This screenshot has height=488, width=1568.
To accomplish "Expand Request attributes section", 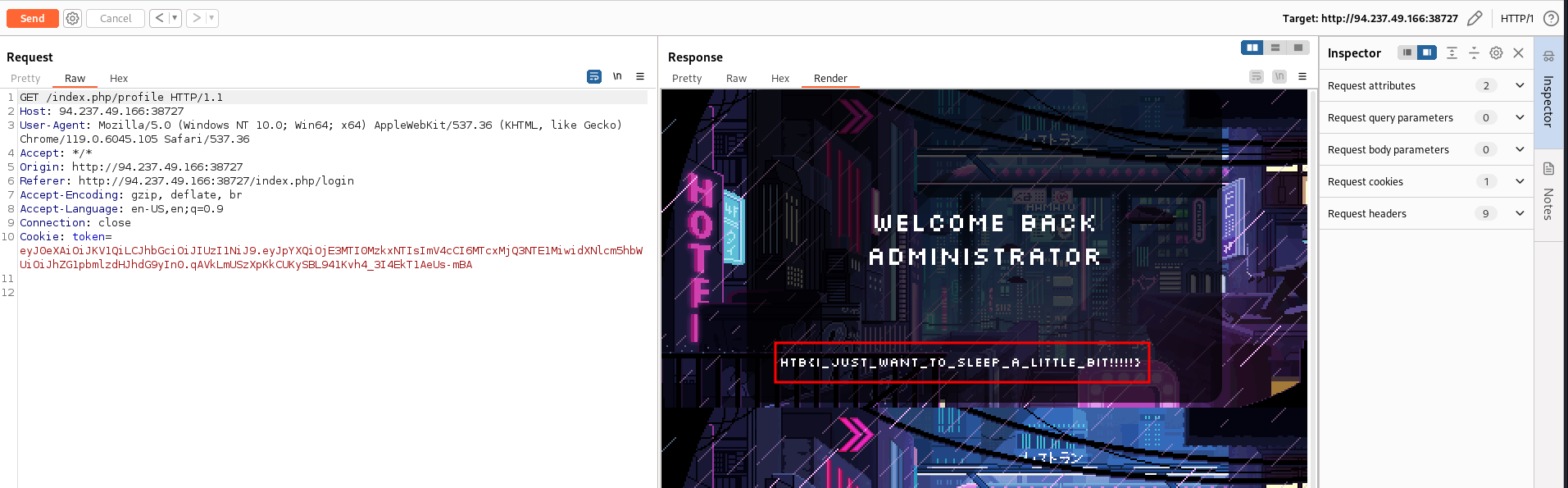I will 1426,85.
